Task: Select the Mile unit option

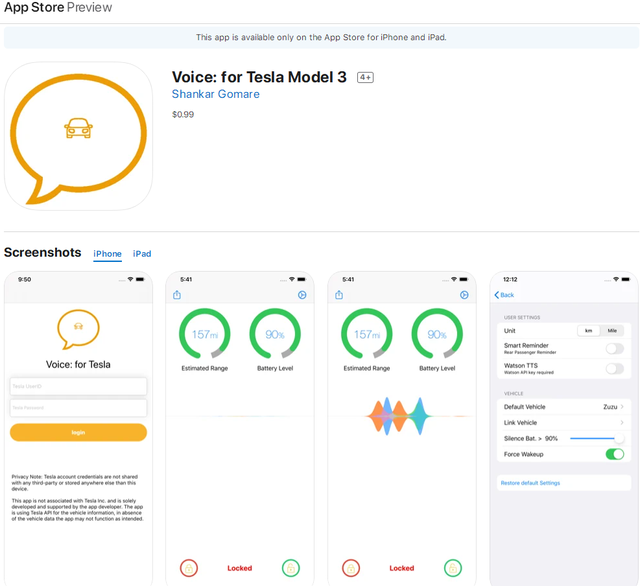Action: [612, 331]
